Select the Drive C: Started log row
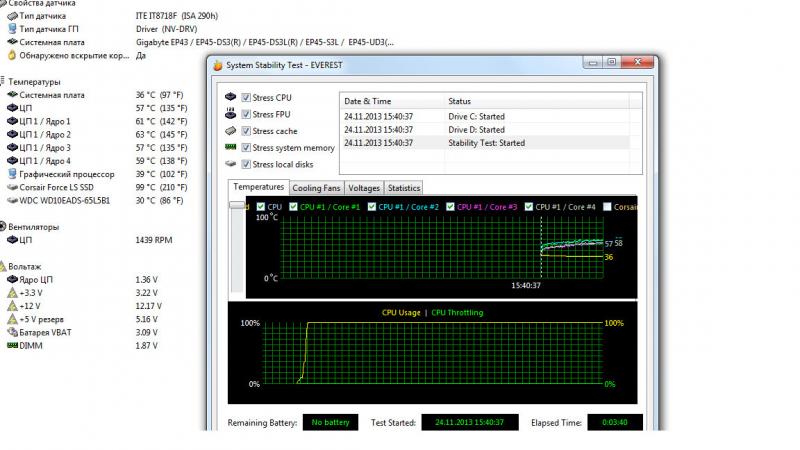800x450 pixels. tap(485, 116)
